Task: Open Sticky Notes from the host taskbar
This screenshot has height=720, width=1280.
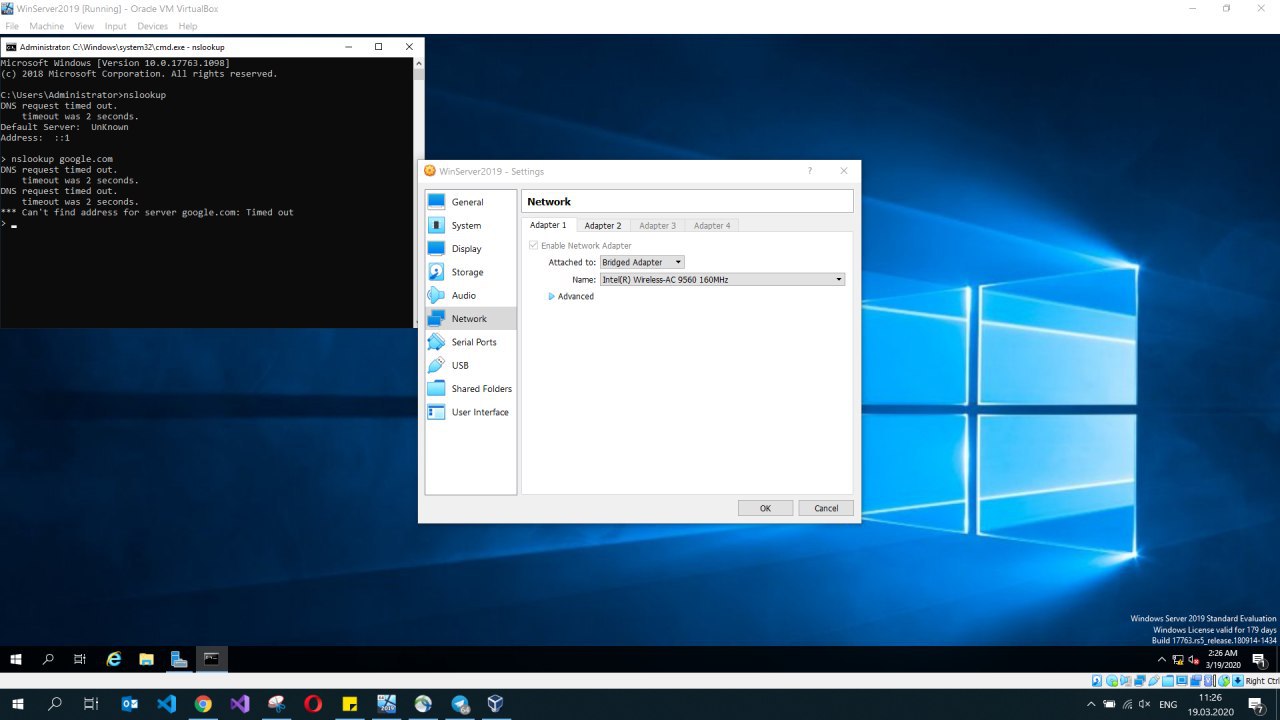Action: pos(349,704)
